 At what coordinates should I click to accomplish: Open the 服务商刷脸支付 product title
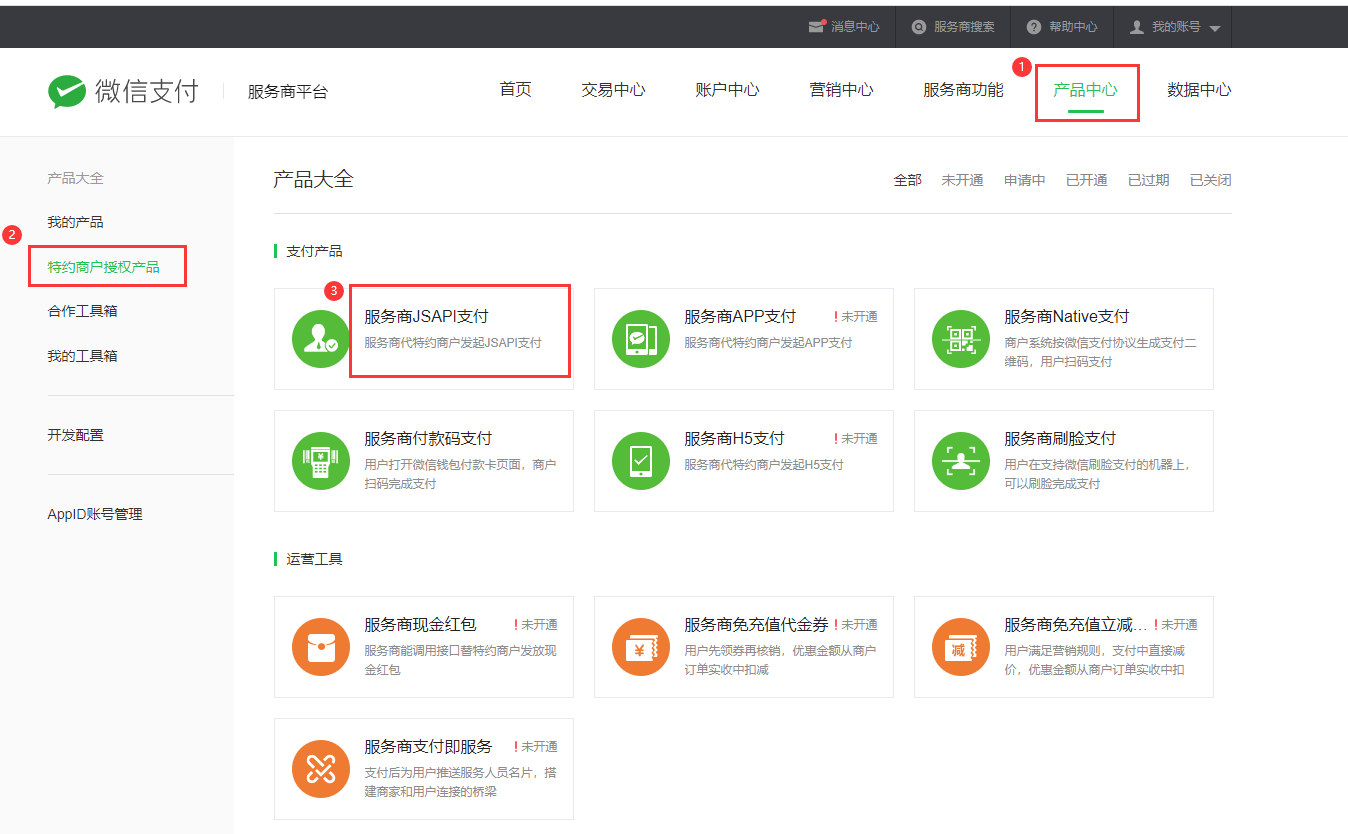[1060, 438]
